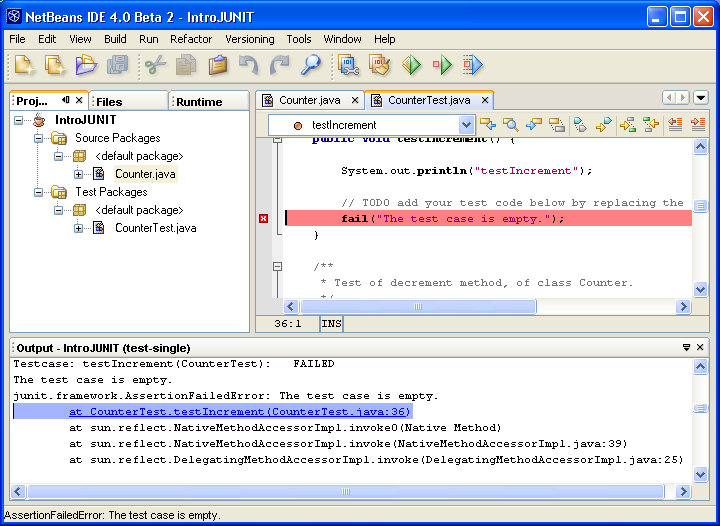720x526 pixels.
Task: Close the Projects panel tab
Action: pos(79,100)
